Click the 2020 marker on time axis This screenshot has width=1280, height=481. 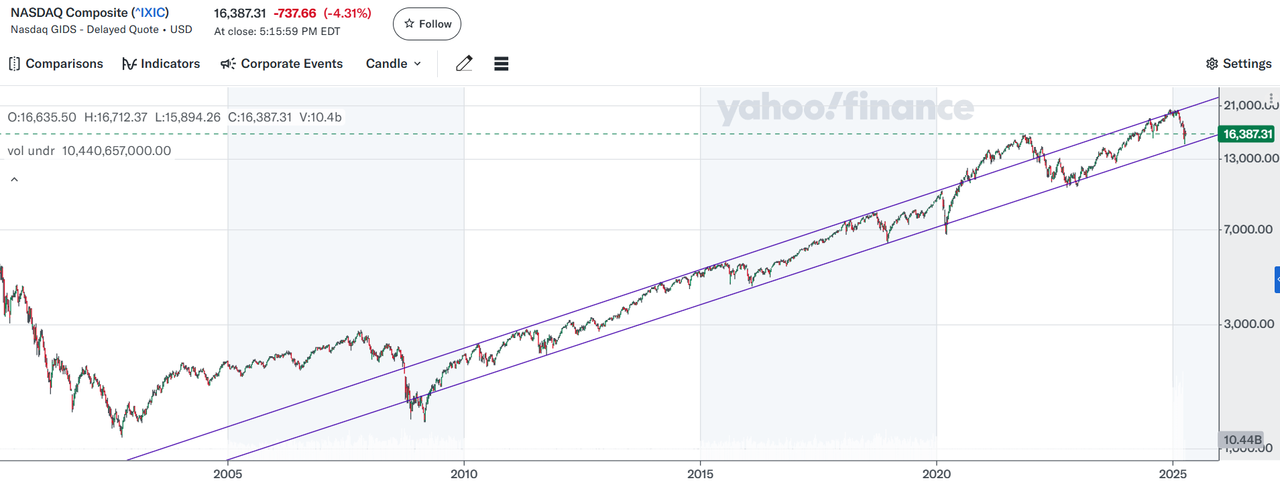(x=936, y=471)
